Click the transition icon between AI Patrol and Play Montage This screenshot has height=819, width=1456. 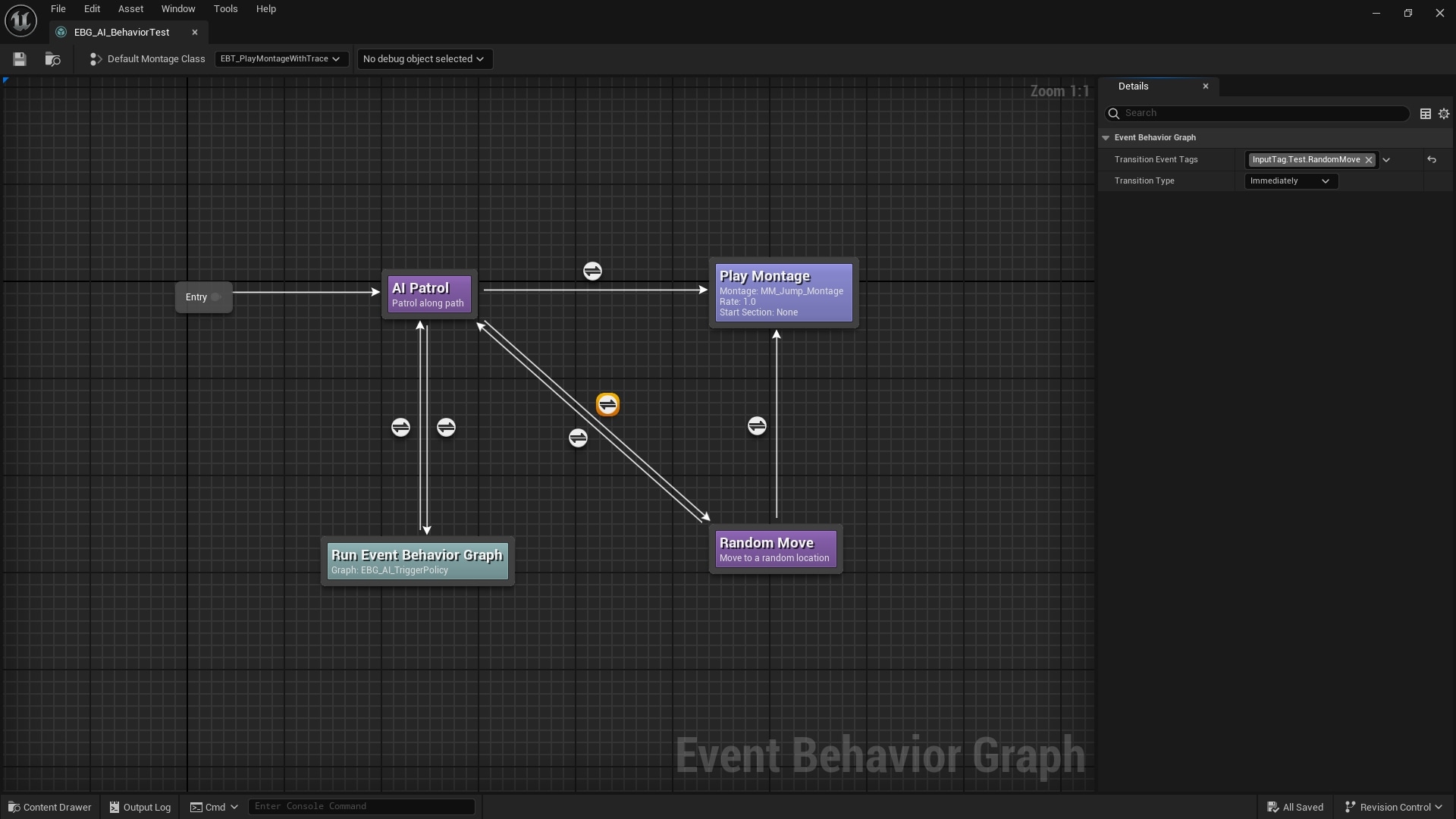coord(592,270)
